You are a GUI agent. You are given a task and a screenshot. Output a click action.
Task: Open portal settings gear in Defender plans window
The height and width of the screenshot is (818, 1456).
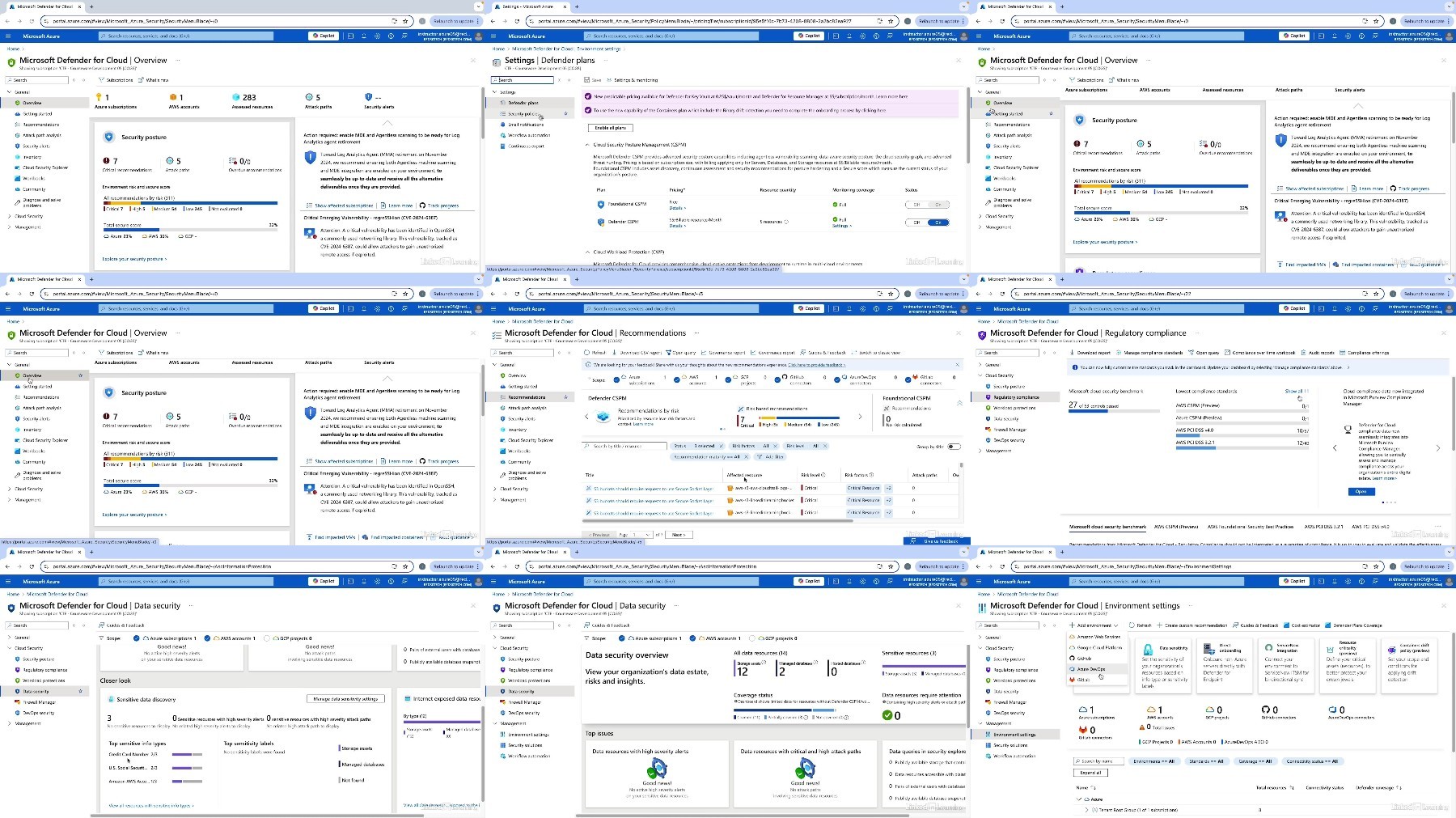(863, 36)
